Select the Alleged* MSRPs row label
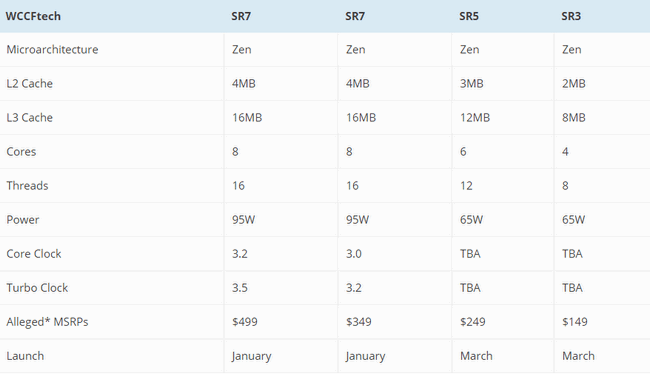This screenshot has height=374, width=650. pos(47,322)
